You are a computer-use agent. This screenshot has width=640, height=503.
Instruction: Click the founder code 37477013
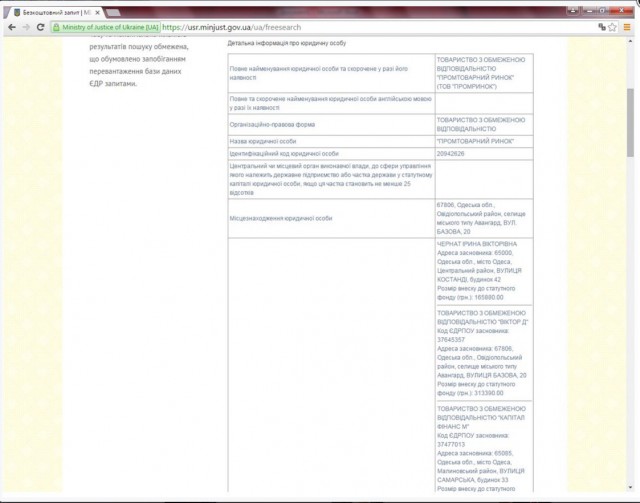(451, 444)
